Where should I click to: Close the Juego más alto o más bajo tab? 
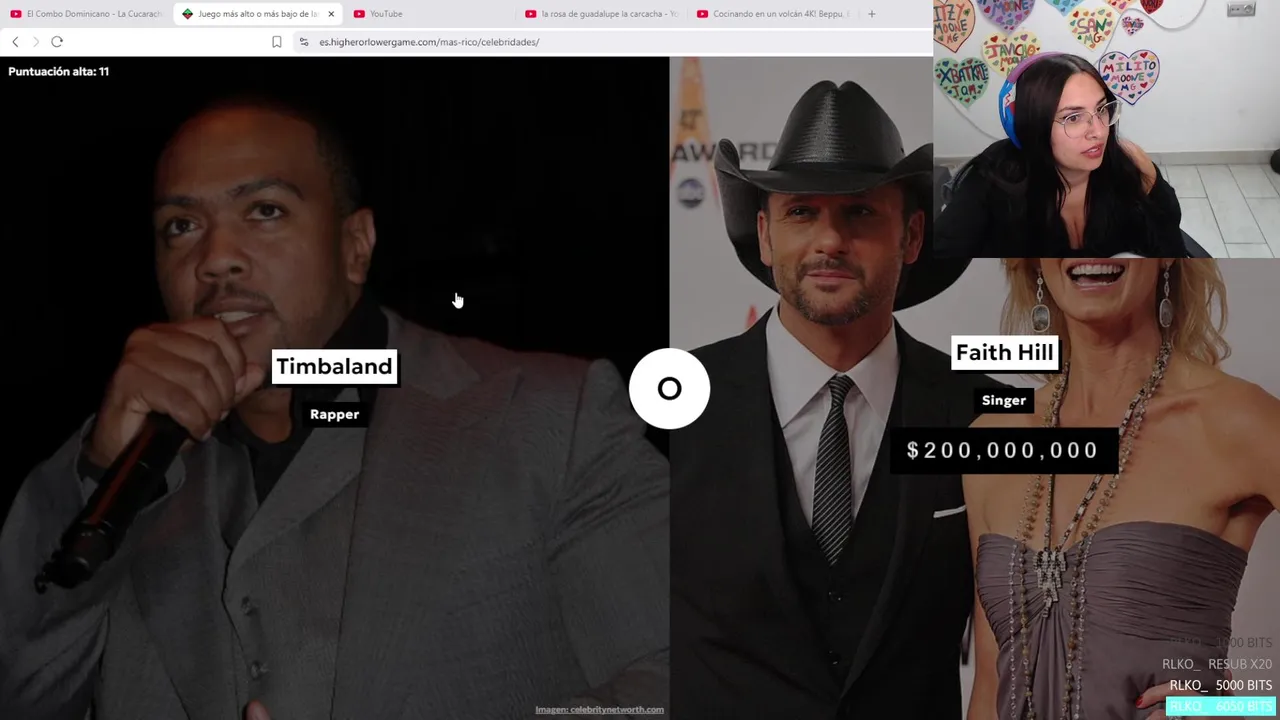point(331,14)
